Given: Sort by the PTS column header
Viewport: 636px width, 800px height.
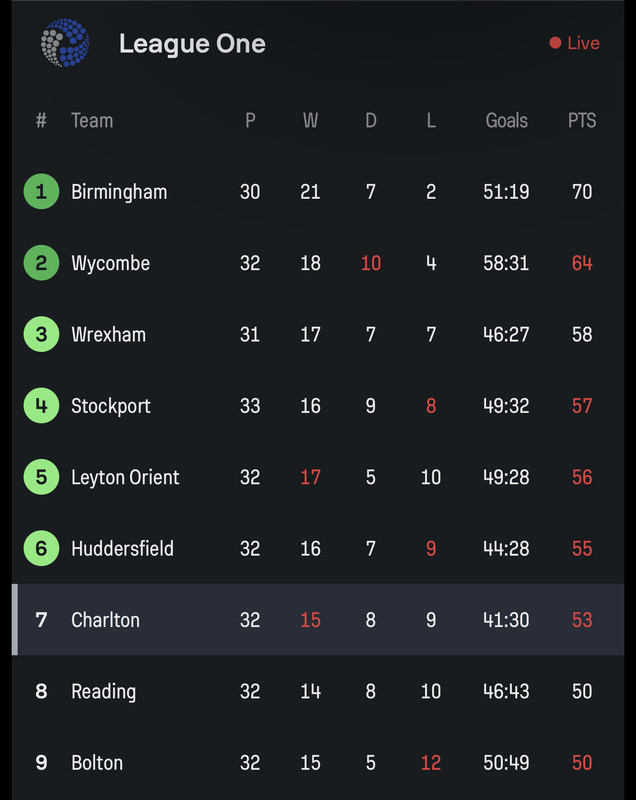Looking at the screenshot, I should [582, 121].
